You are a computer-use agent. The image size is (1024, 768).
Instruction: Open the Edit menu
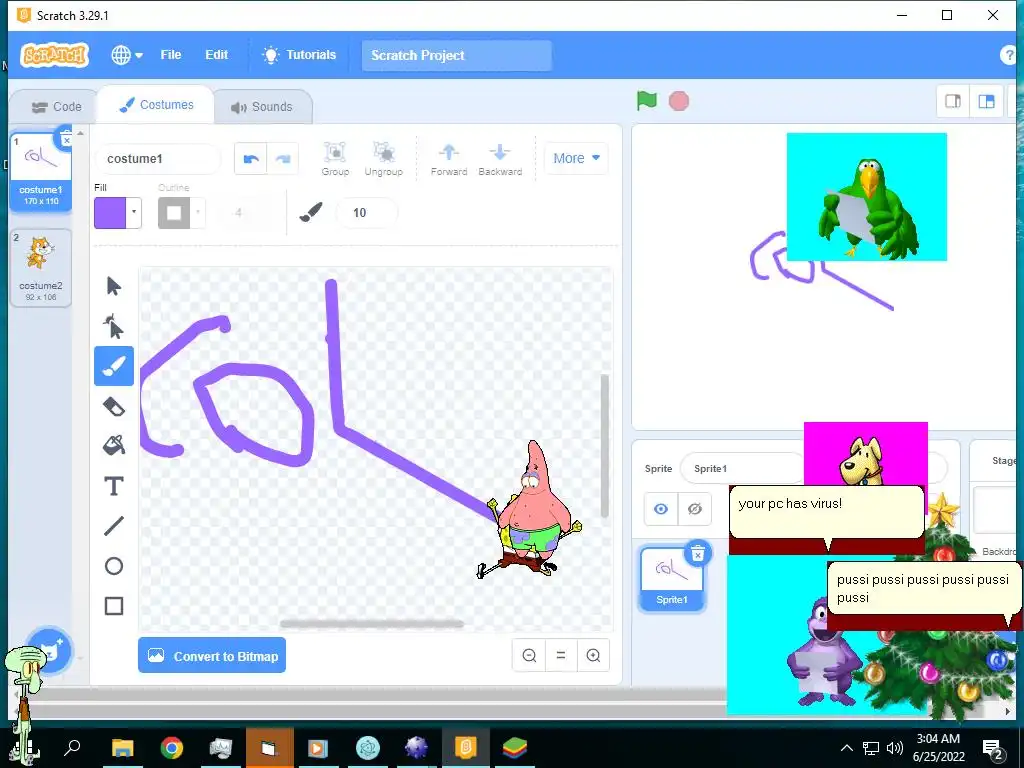click(x=216, y=55)
